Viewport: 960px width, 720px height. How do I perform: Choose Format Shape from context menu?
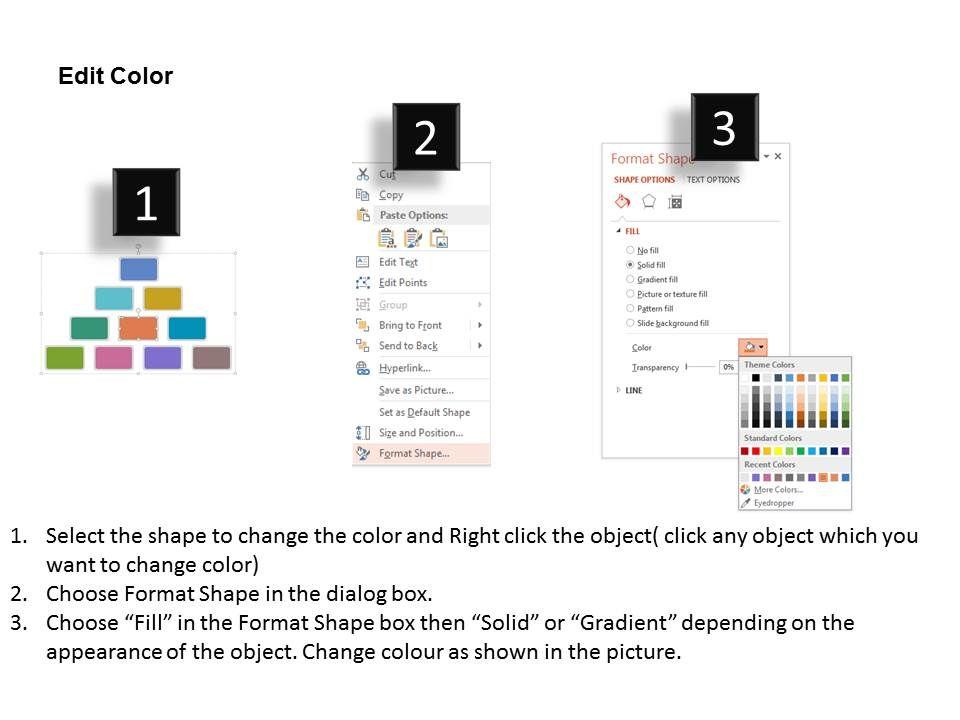click(x=414, y=453)
